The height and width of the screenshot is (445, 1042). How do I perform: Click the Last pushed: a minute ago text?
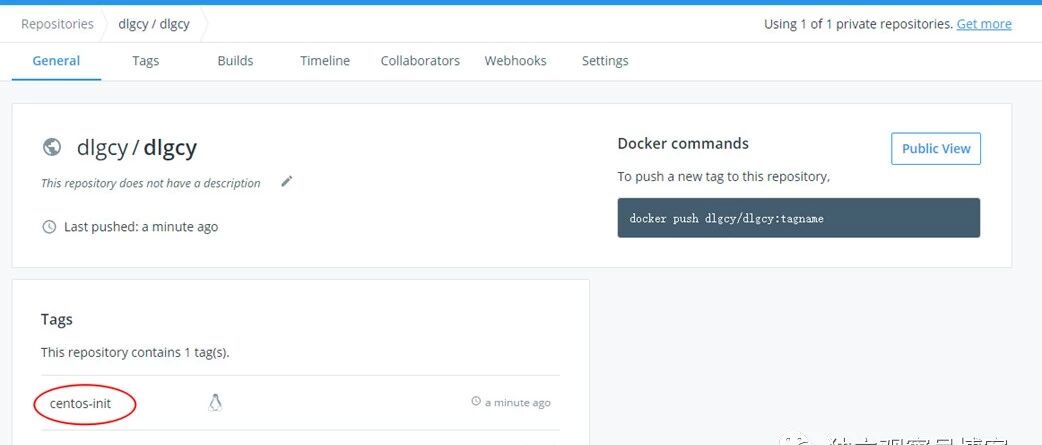click(141, 227)
